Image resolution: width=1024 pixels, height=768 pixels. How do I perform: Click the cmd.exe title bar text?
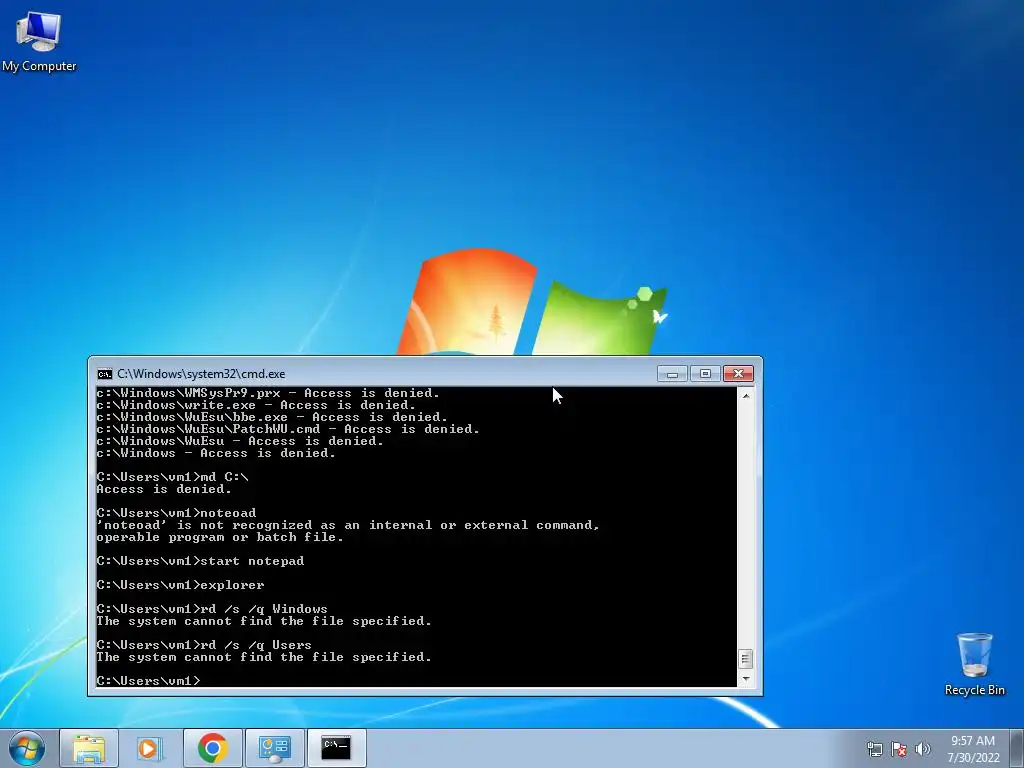click(x=201, y=374)
